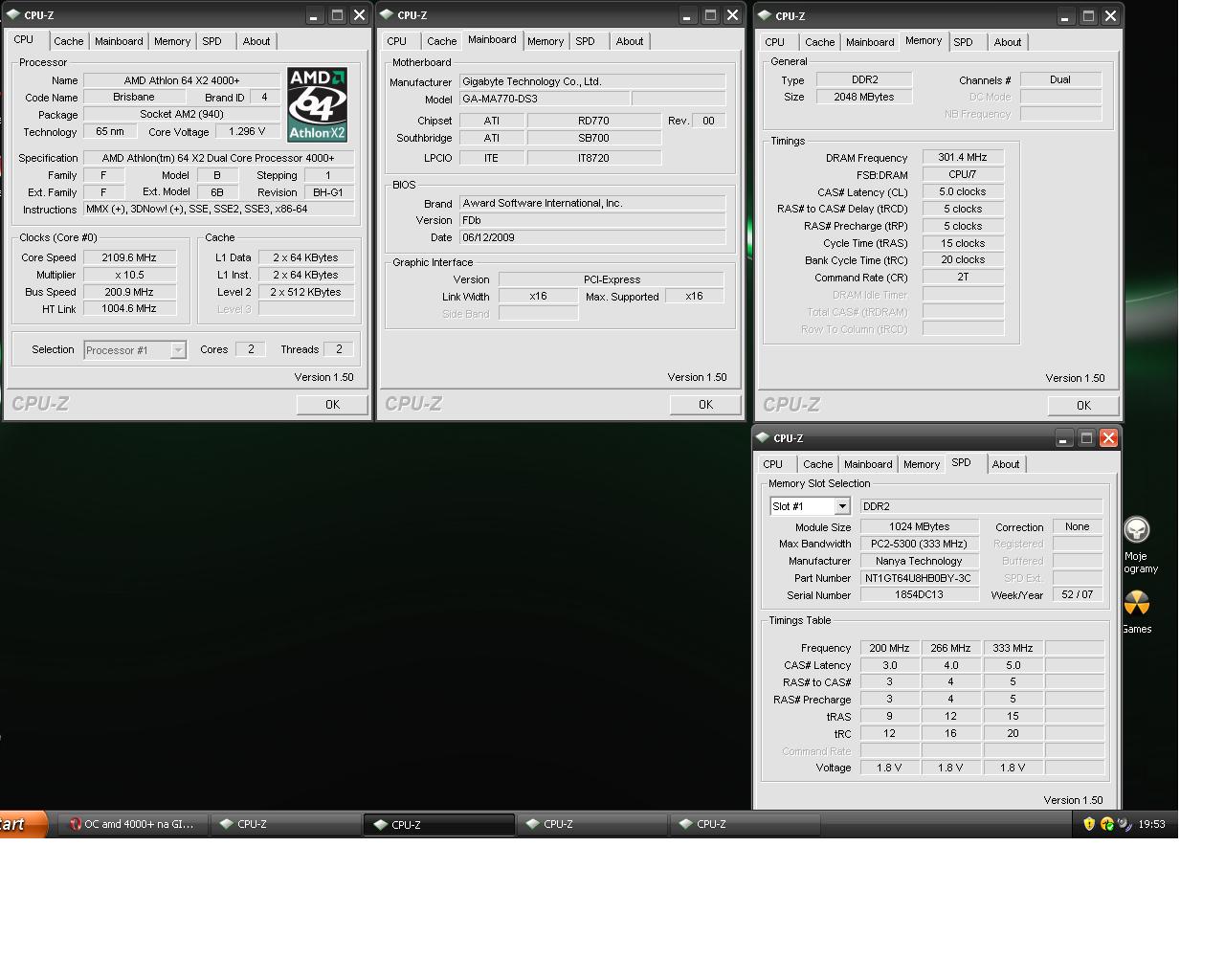The width and height of the screenshot is (1225, 980).
Task: Click the graphic interface version 'PCI-Express'
Action: [612, 279]
